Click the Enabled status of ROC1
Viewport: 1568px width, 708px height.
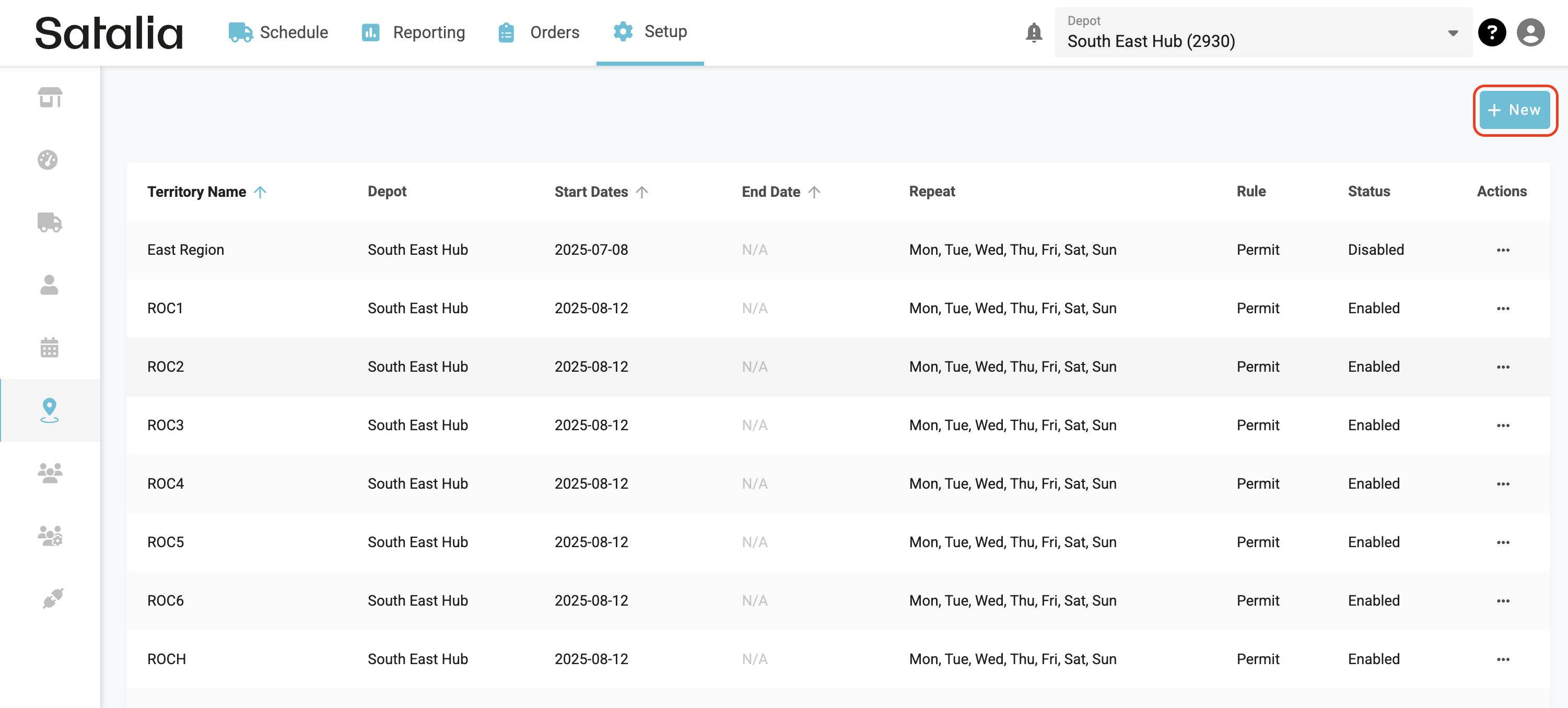click(x=1373, y=309)
